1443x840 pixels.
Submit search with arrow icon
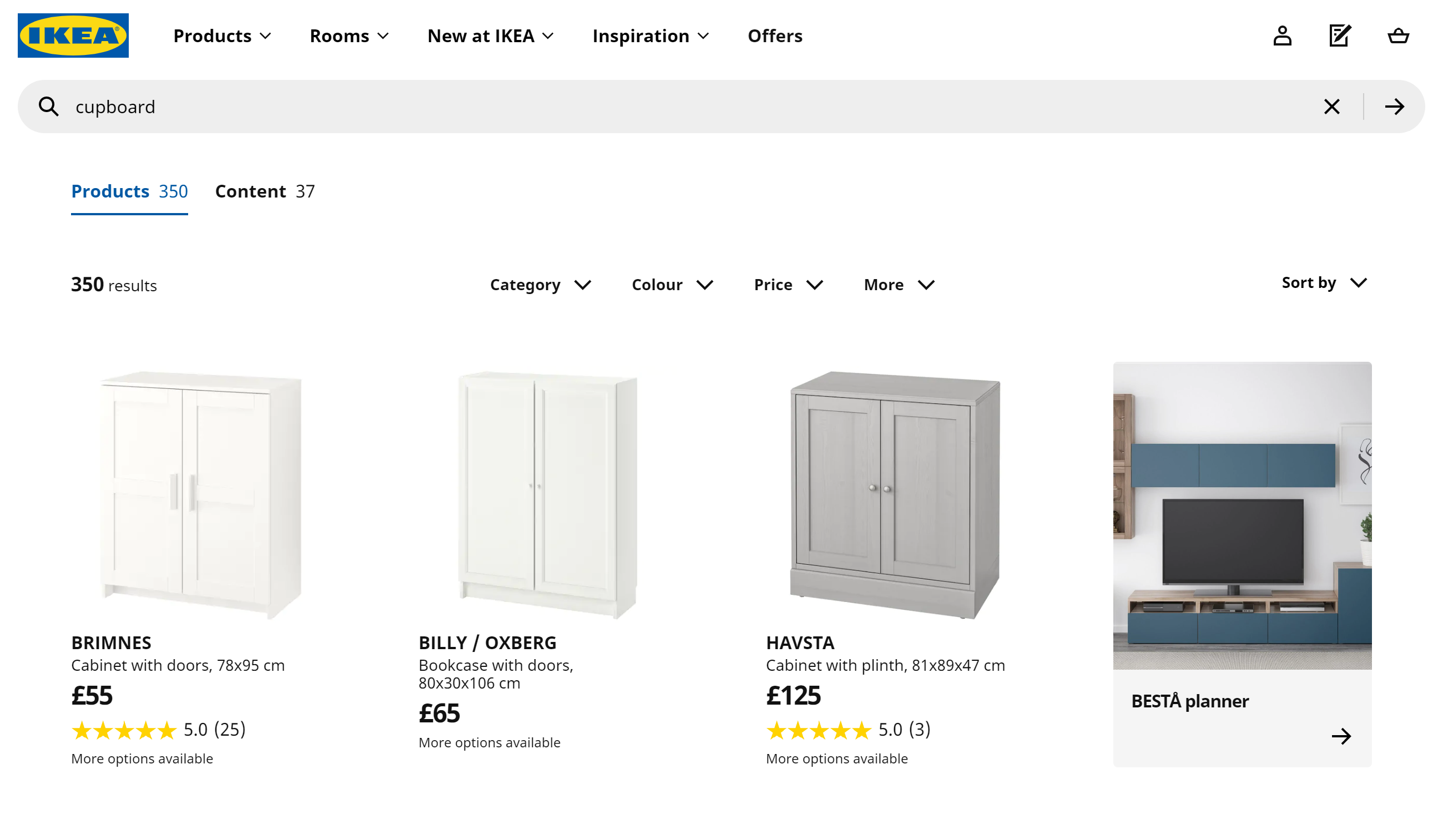pyautogui.click(x=1394, y=107)
